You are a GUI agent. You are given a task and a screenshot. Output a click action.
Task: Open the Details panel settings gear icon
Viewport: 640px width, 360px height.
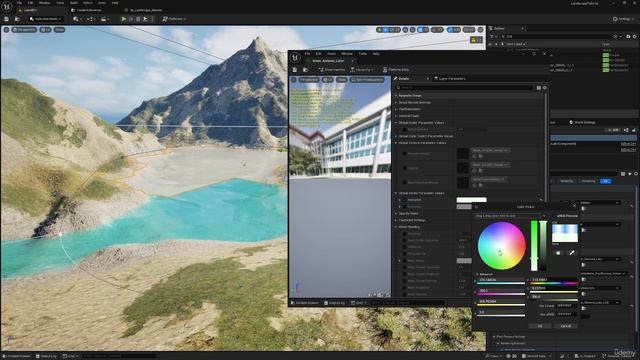[x=544, y=88]
